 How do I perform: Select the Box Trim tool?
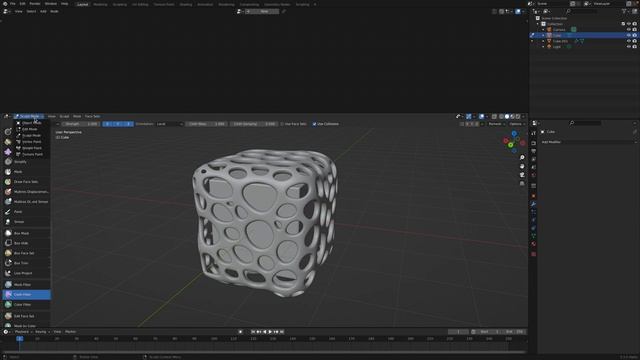point(27,263)
